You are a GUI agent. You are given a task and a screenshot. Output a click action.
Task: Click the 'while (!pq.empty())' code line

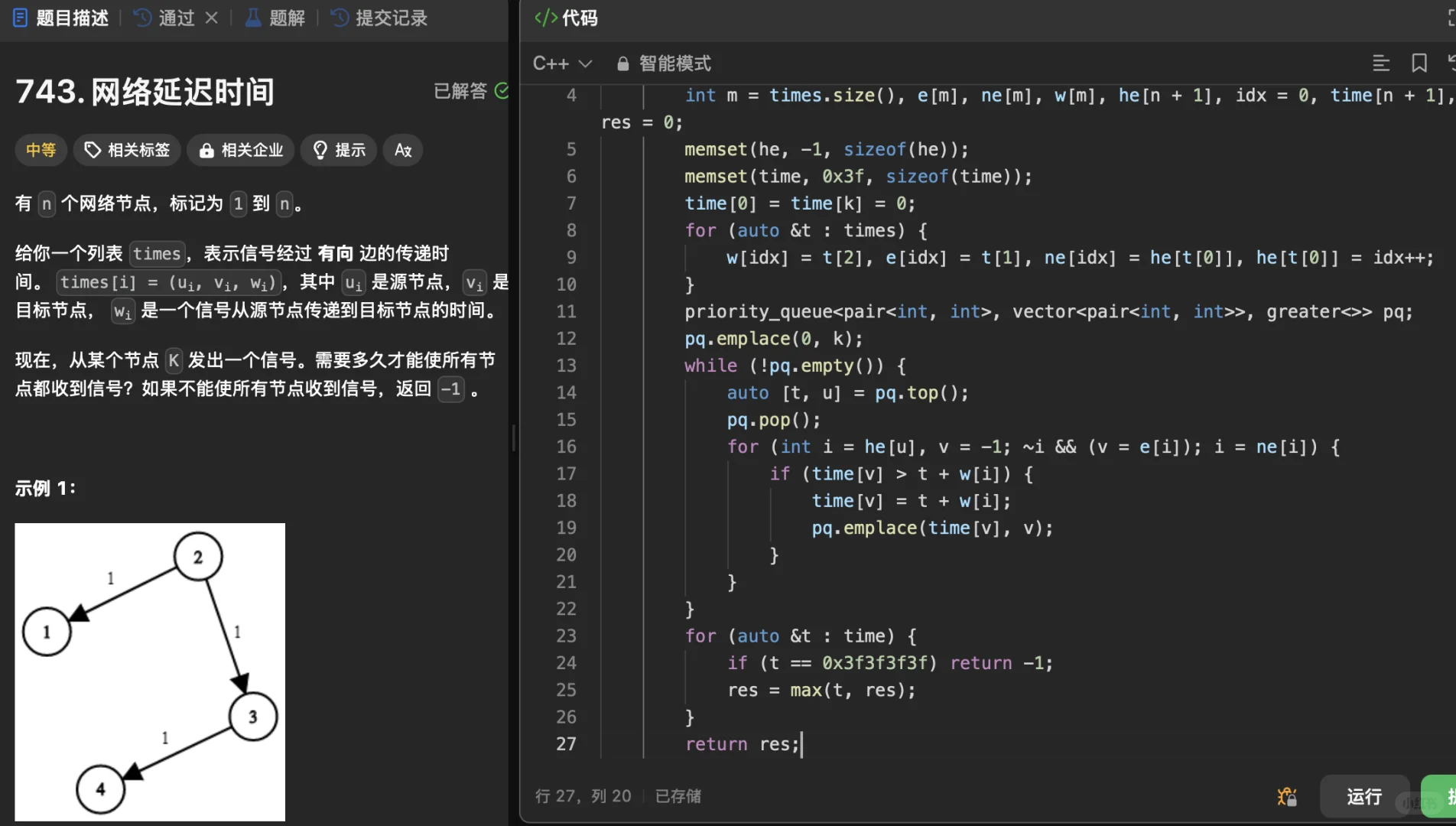(x=795, y=366)
